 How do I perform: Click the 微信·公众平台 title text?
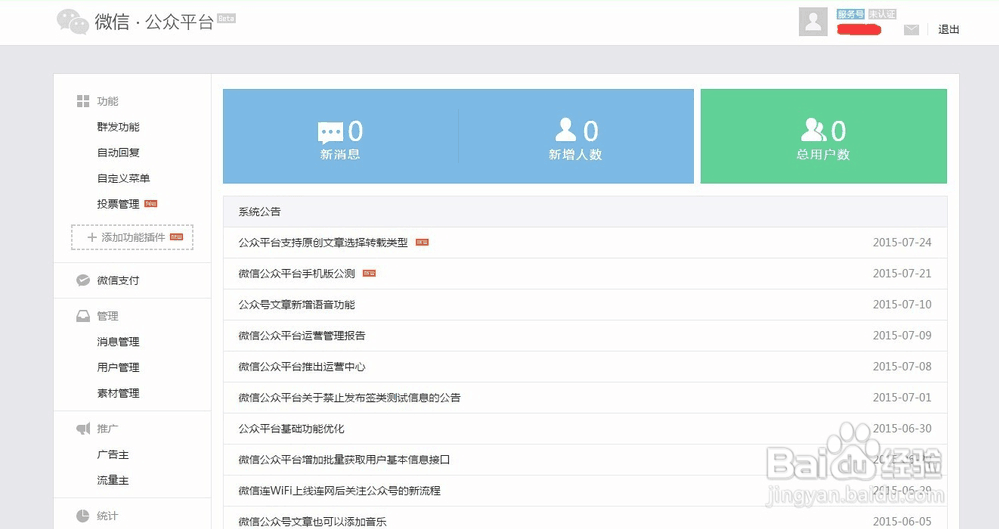tap(154, 22)
